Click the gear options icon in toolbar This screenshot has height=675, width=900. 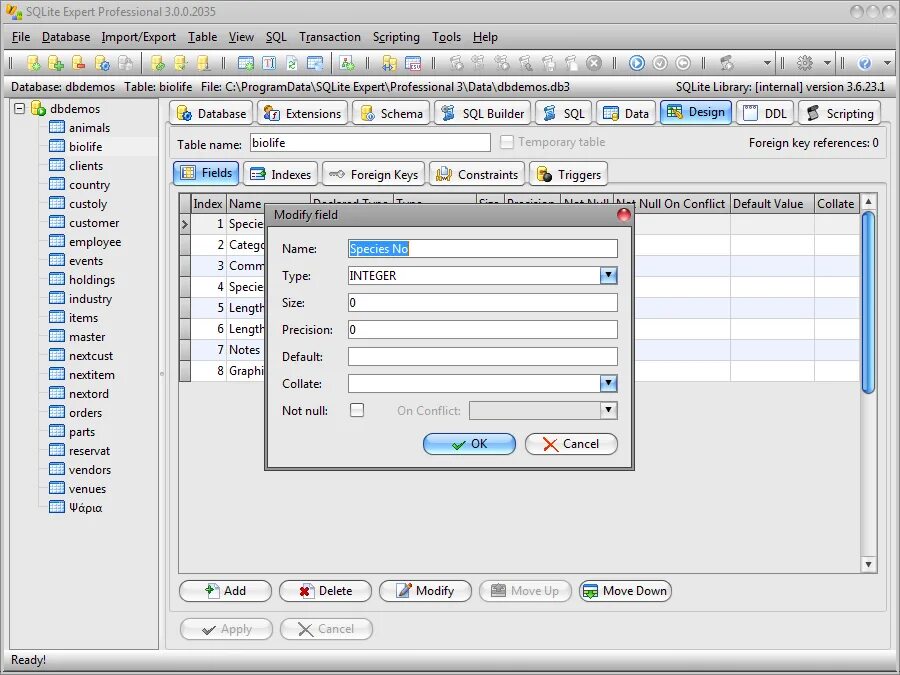[805, 63]
